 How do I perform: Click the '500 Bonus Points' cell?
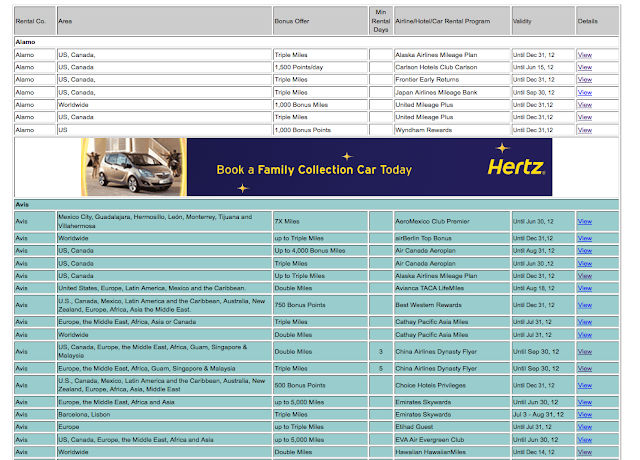[x=320, y=385]
